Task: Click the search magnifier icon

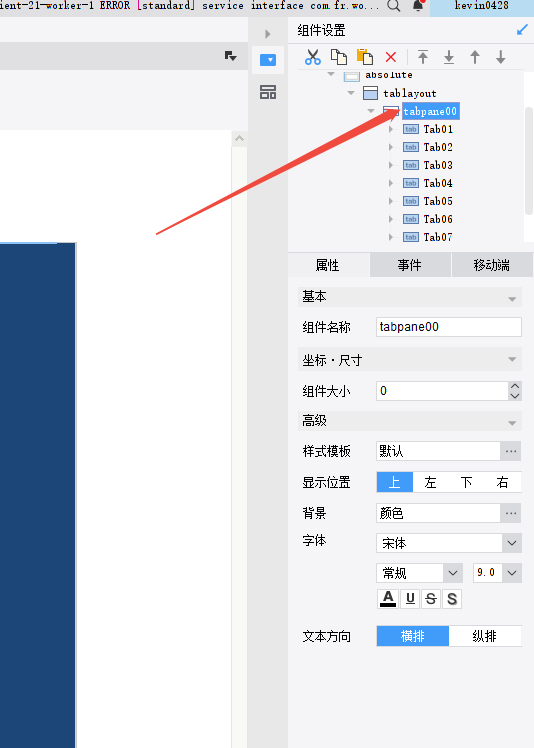Action: pyautogui.click(x=394, y=6)
